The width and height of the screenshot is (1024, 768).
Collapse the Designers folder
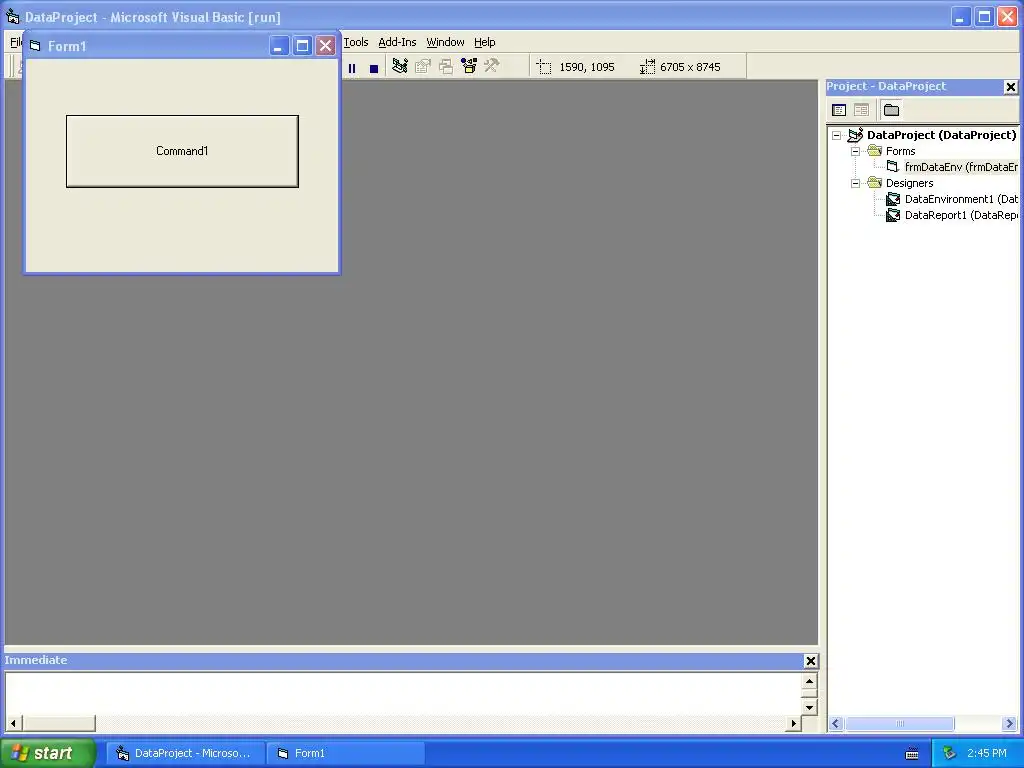coord(856,184)
